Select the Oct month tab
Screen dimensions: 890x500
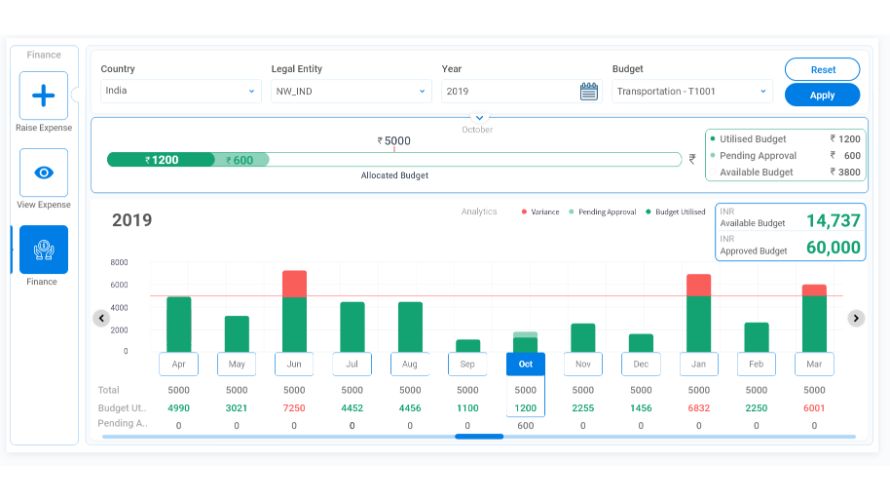point(525,364)
